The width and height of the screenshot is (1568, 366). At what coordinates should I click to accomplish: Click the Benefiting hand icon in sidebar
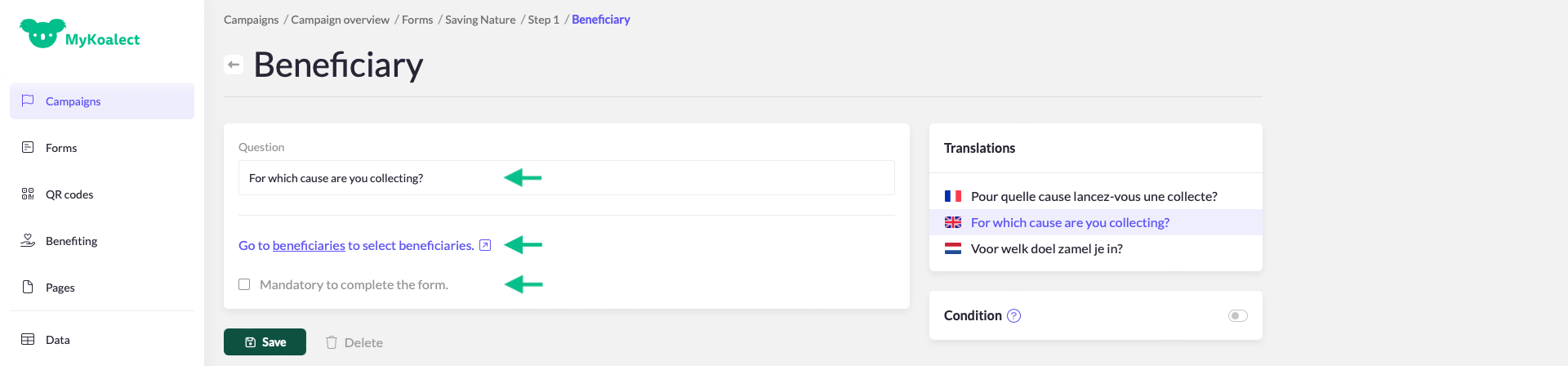28,240
